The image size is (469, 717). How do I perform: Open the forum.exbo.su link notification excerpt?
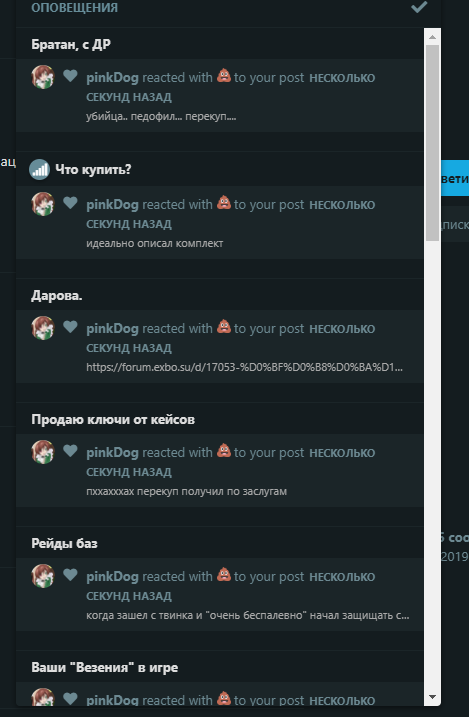click(x=245, y=367)
